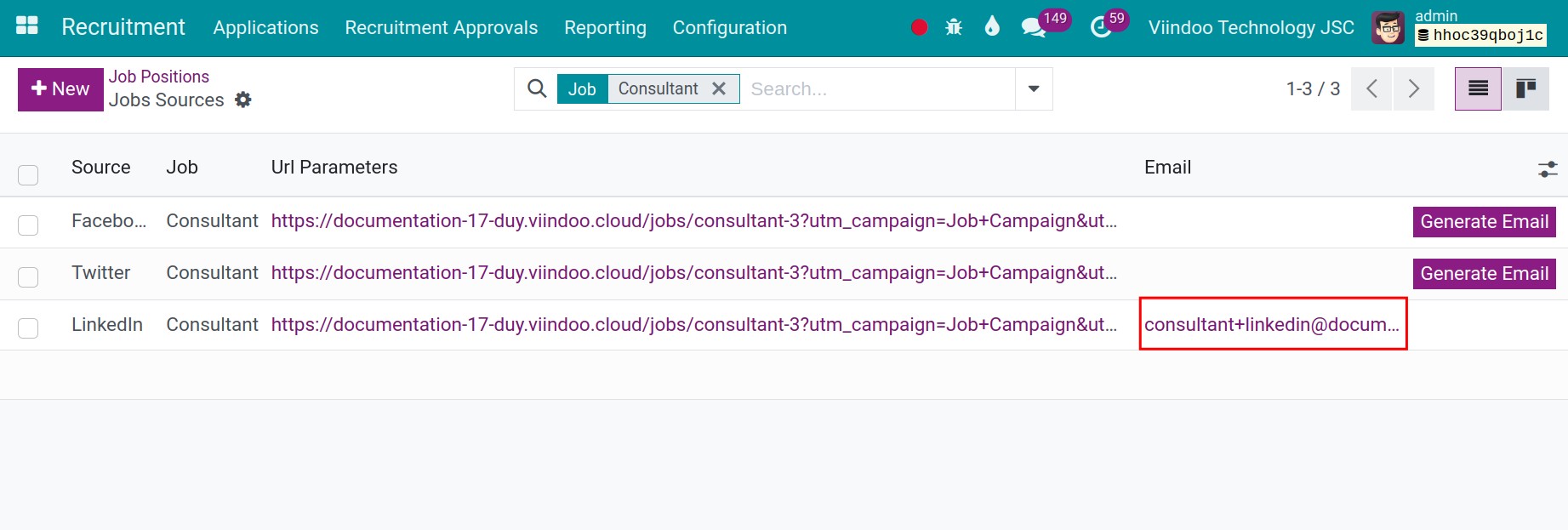Image resolution: width=1568 pixels, height=530 pixels.
Task: Click the Consultant cell in the LinkedIn row
Action: 212,325
